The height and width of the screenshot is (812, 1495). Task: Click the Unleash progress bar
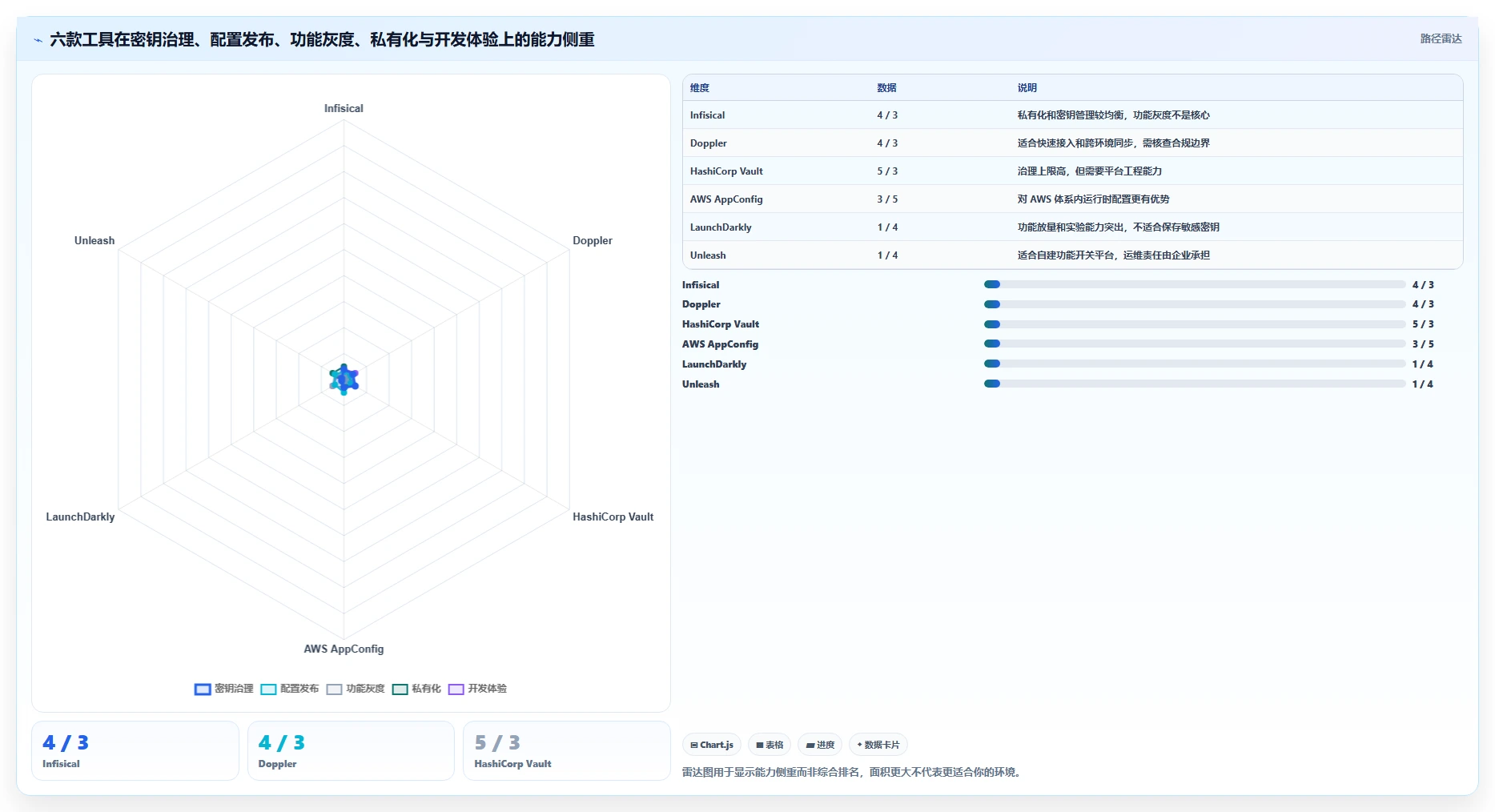(x=1195, y=384)
